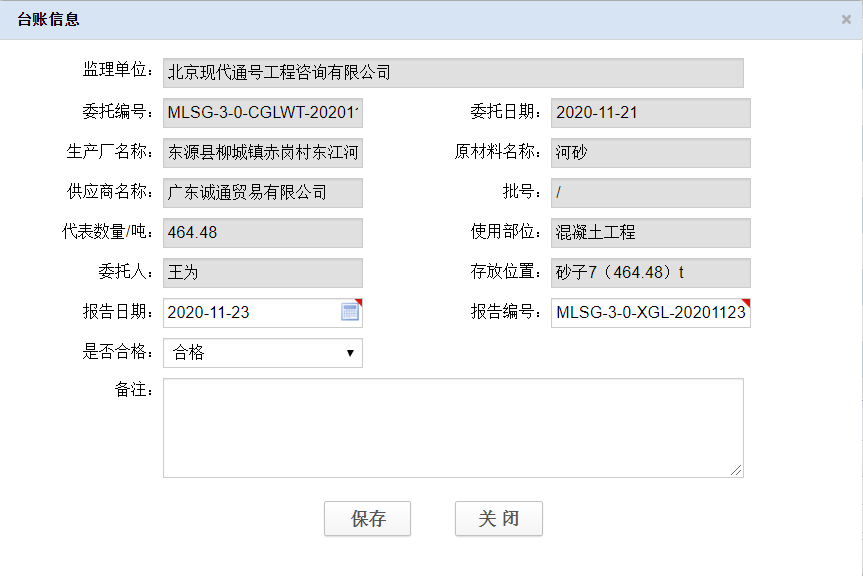Click the 保存 button
This screenshot has width=863, height=576.
367,518
